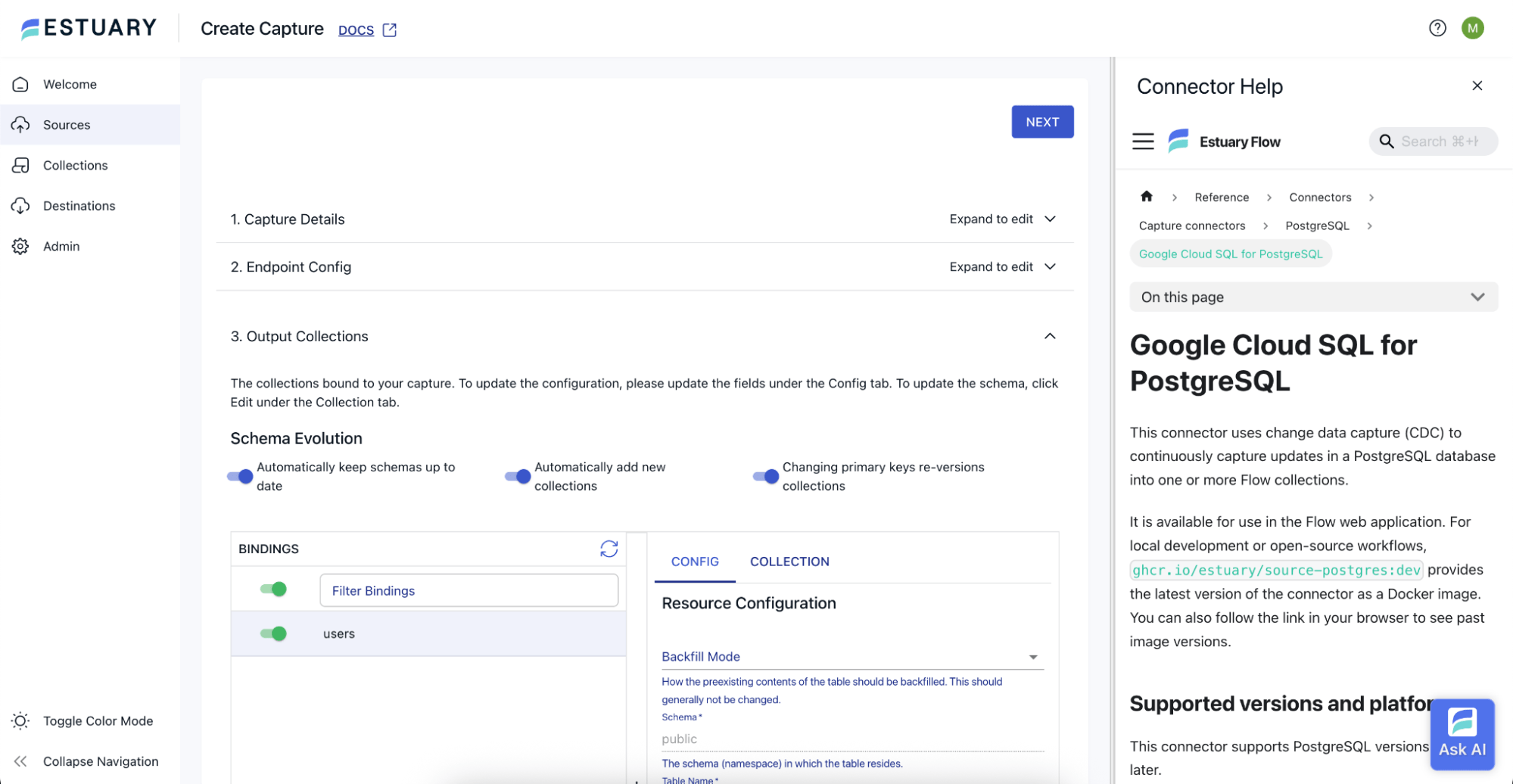Click Toggle Color Mode label
Image resolution: width=1513 pixels, height=784 pixels.
[x=98, y=720]
